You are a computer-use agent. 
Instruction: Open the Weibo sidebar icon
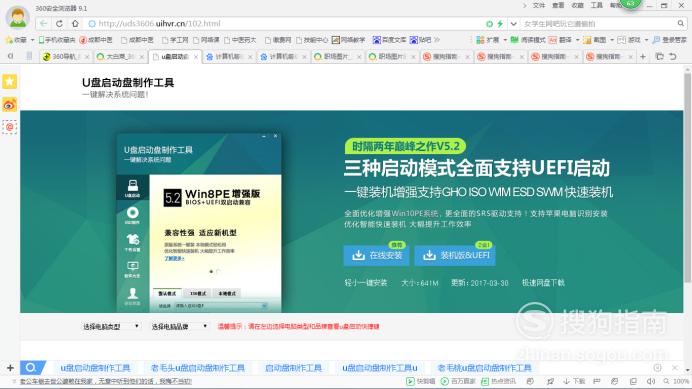(x=10, y=105)
